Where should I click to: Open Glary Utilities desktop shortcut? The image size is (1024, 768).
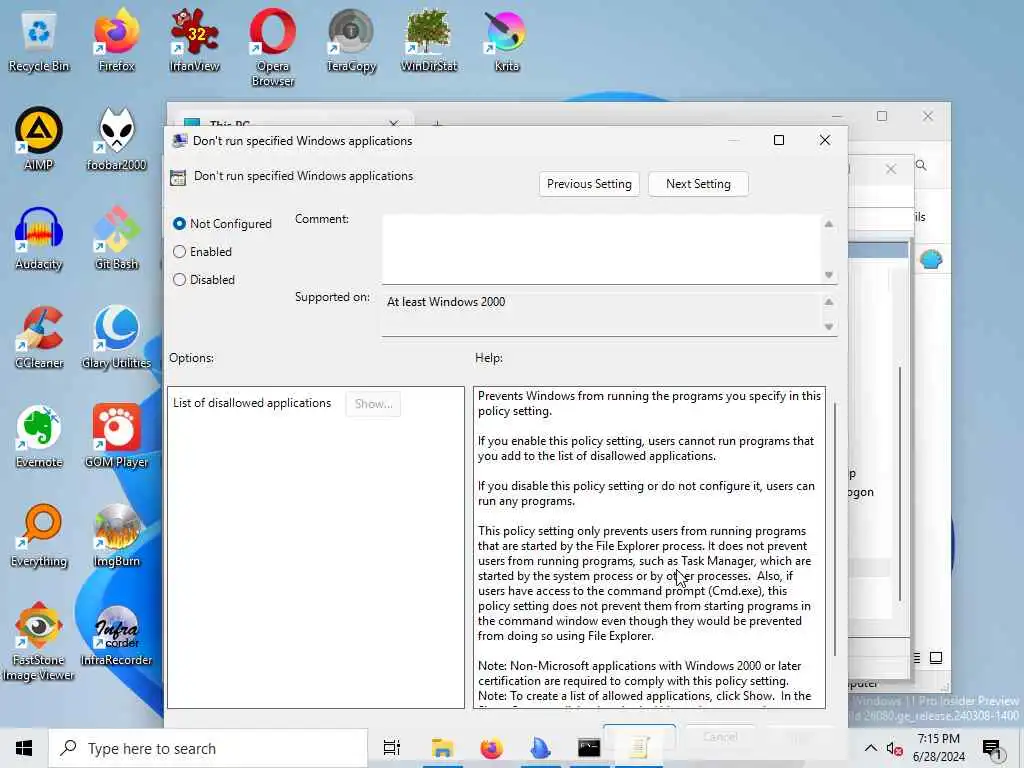(116, 338)
